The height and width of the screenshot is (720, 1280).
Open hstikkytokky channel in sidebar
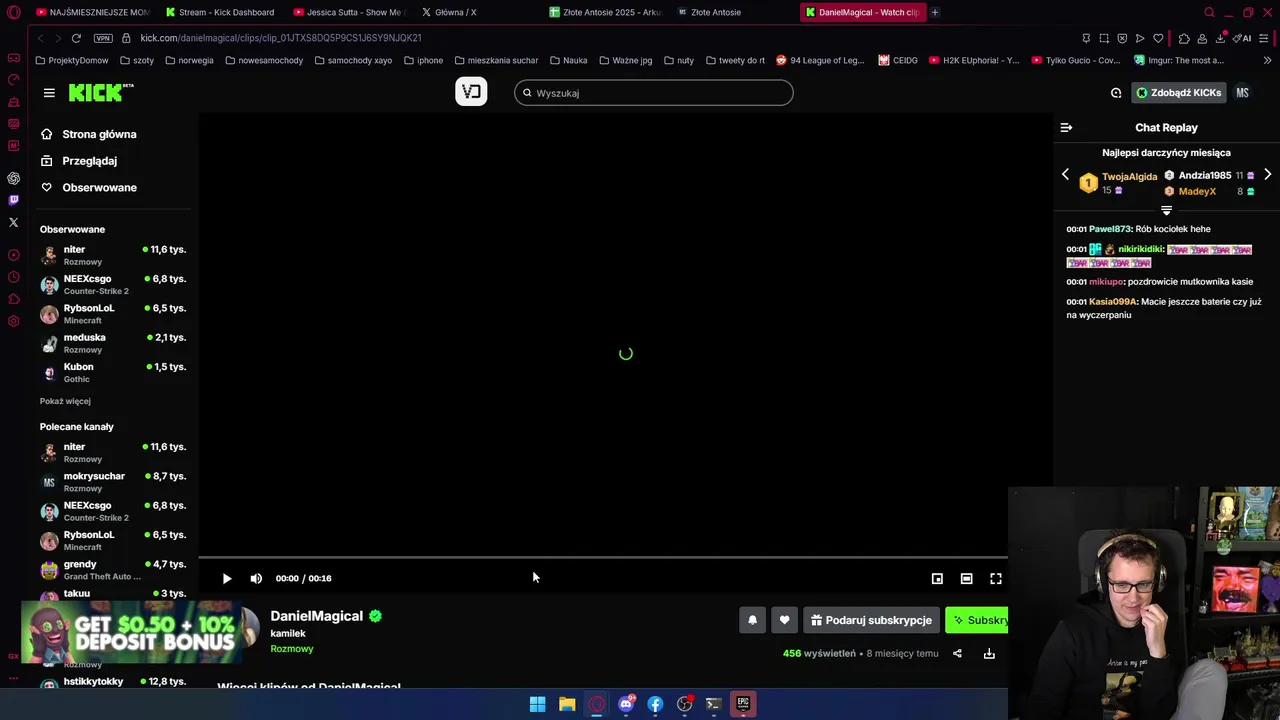(112, 682)
